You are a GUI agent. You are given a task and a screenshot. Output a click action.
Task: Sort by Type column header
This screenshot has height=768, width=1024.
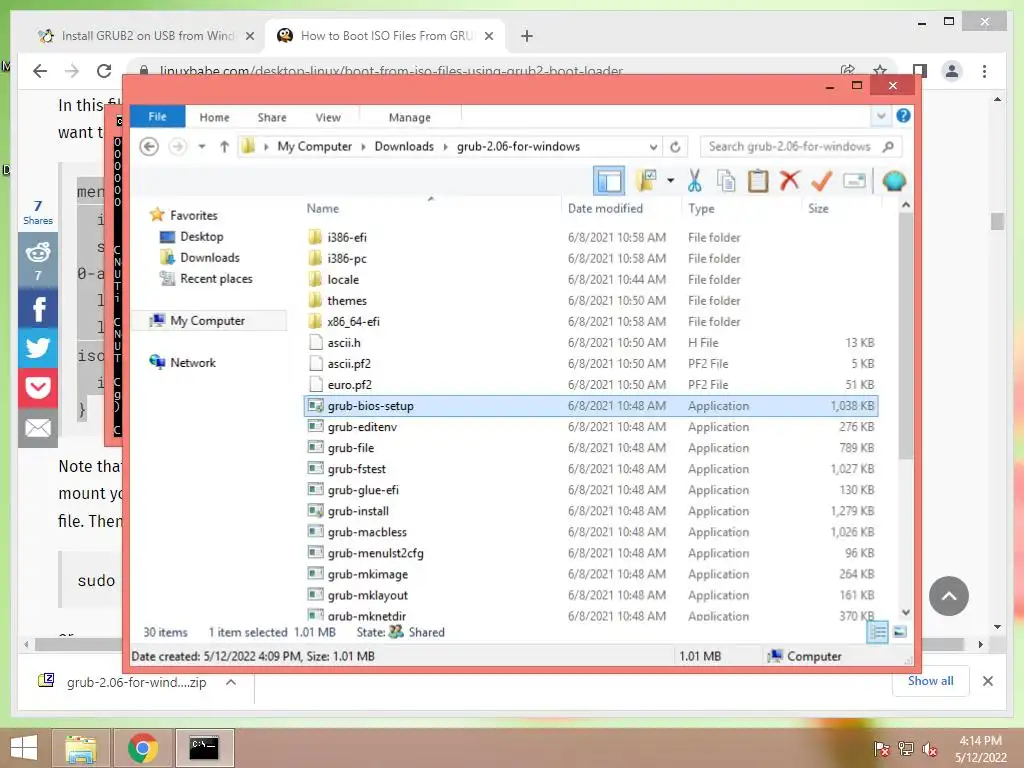(701, 208)
